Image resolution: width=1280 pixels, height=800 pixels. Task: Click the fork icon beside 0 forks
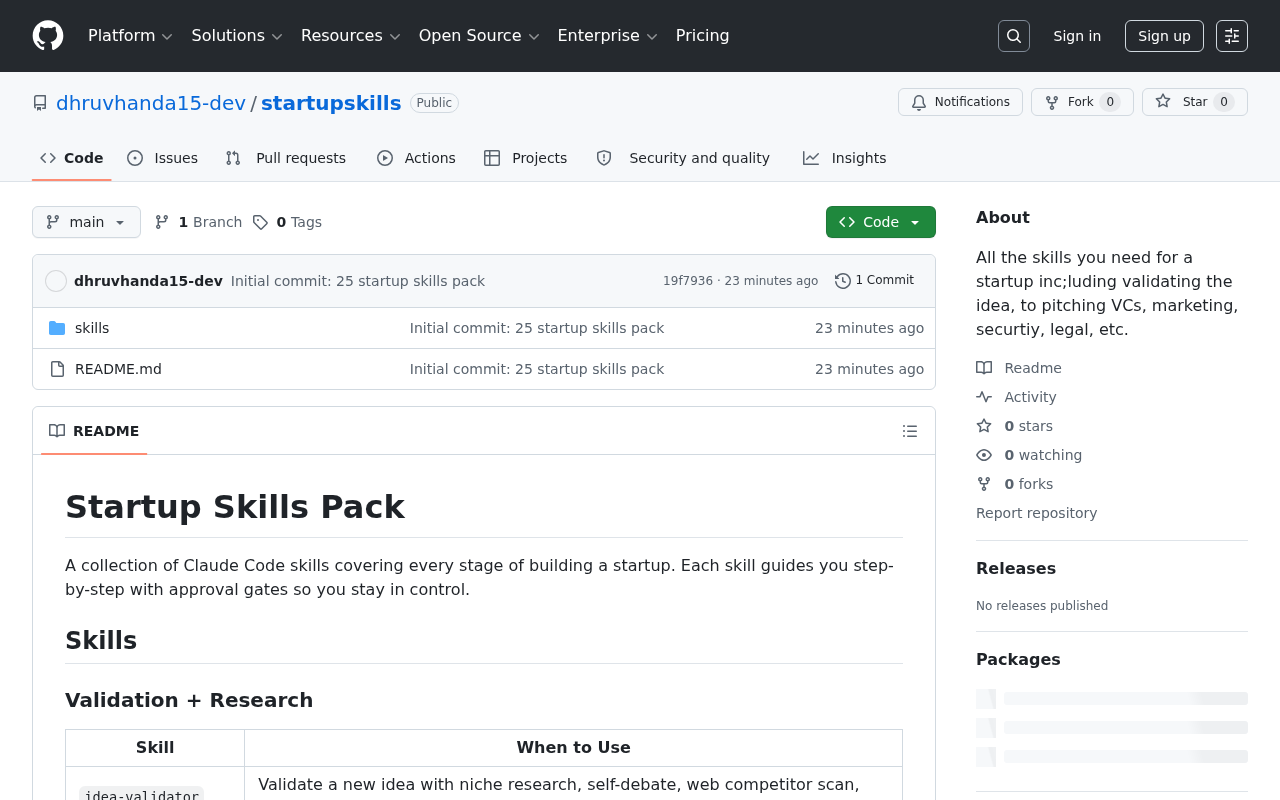click(984, 484)
